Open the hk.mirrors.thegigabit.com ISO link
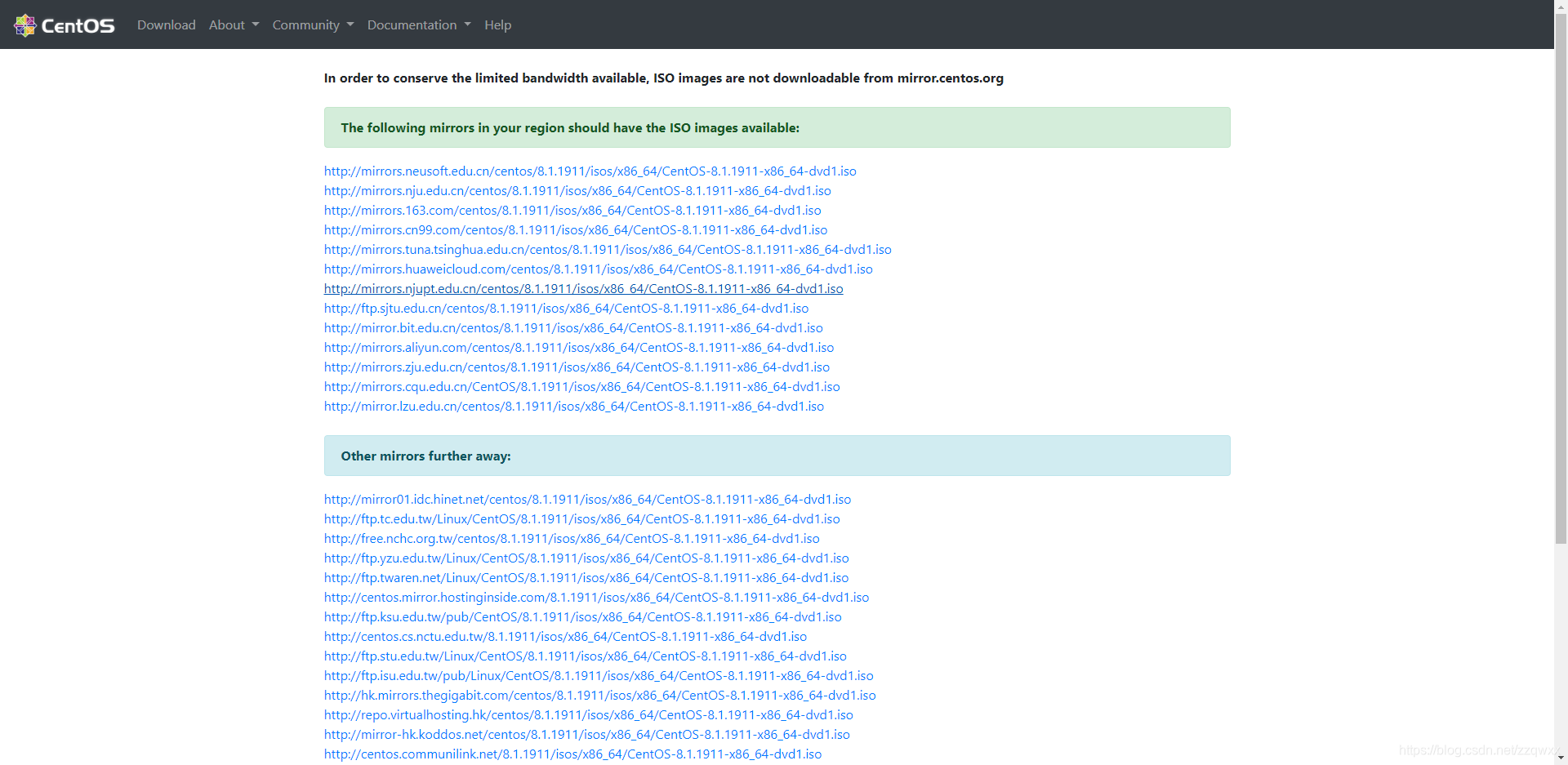This screenshot has width=1568, height=765. coord(599,696)
